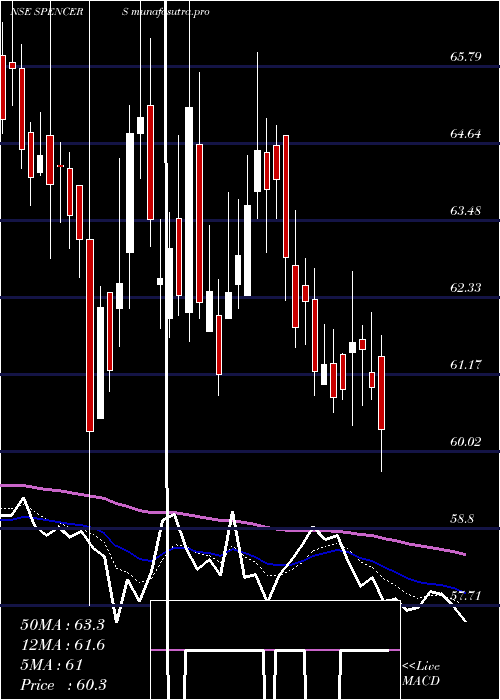Click the 60.02 price axis label

(x=466, y=442)
